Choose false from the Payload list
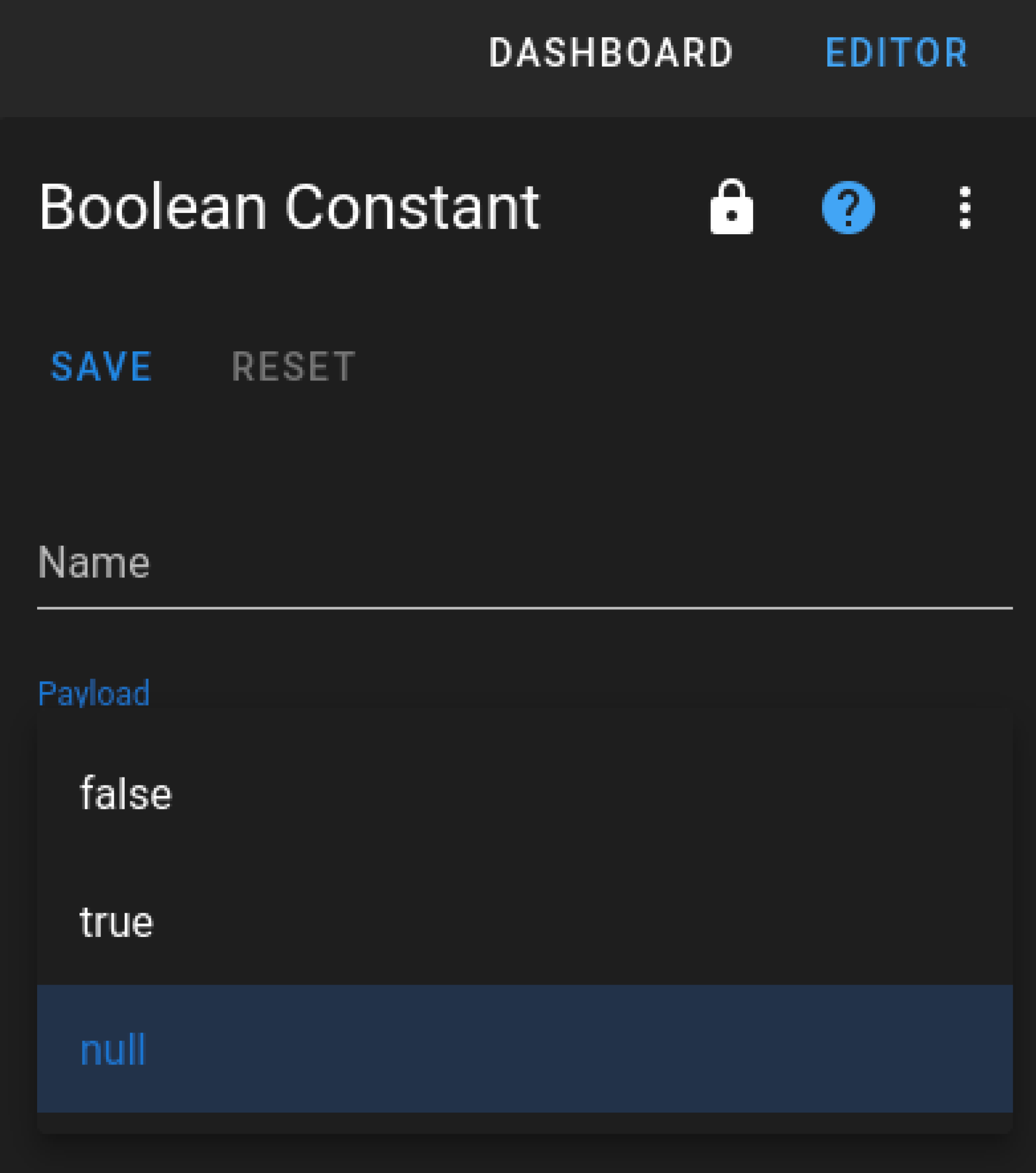Image resolution: width=1036 pixels, height=1173 pixels. point(525,794)
